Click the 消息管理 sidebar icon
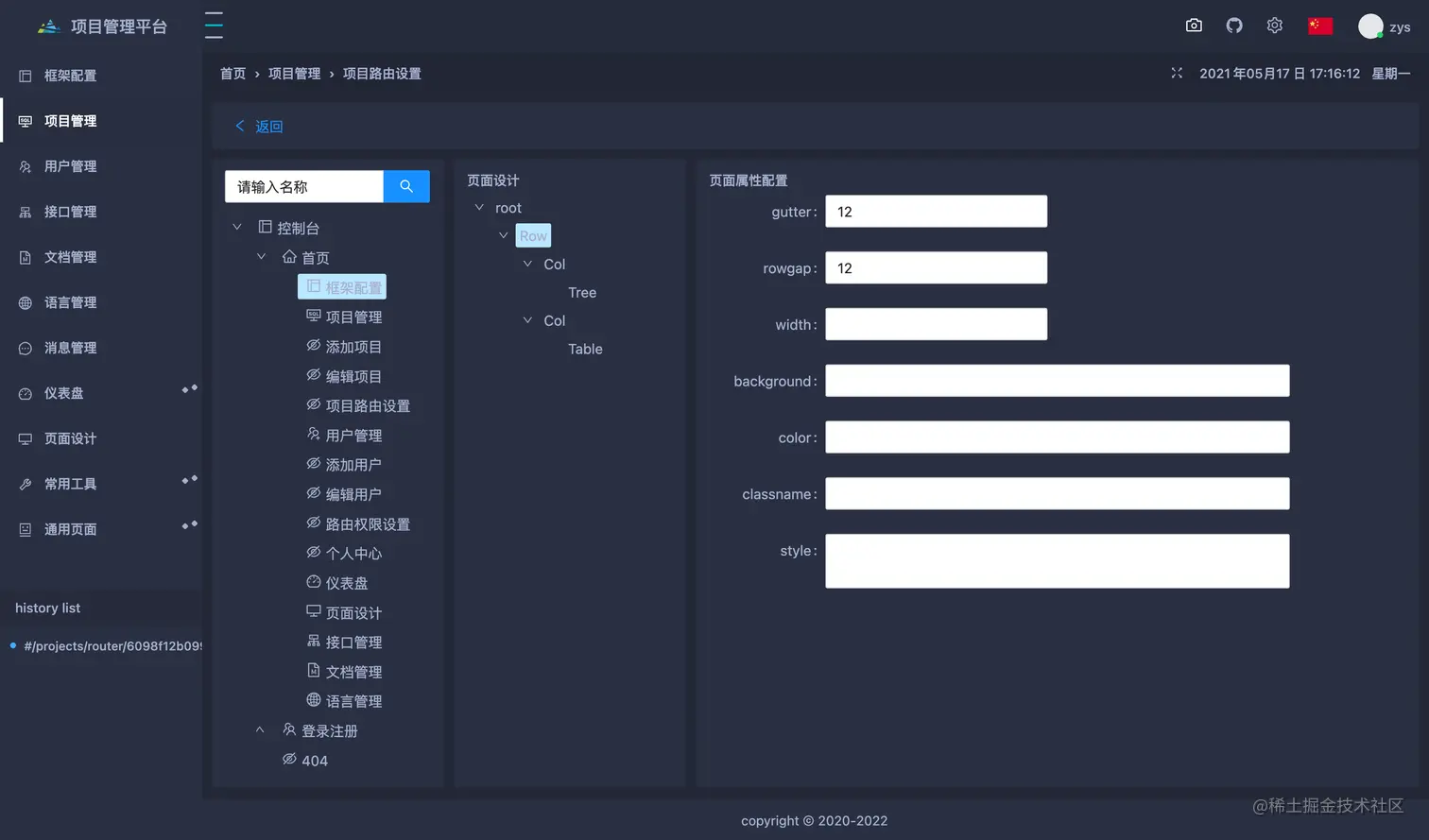The height and width of the screenshot is (840, 1429). [26, 348]
